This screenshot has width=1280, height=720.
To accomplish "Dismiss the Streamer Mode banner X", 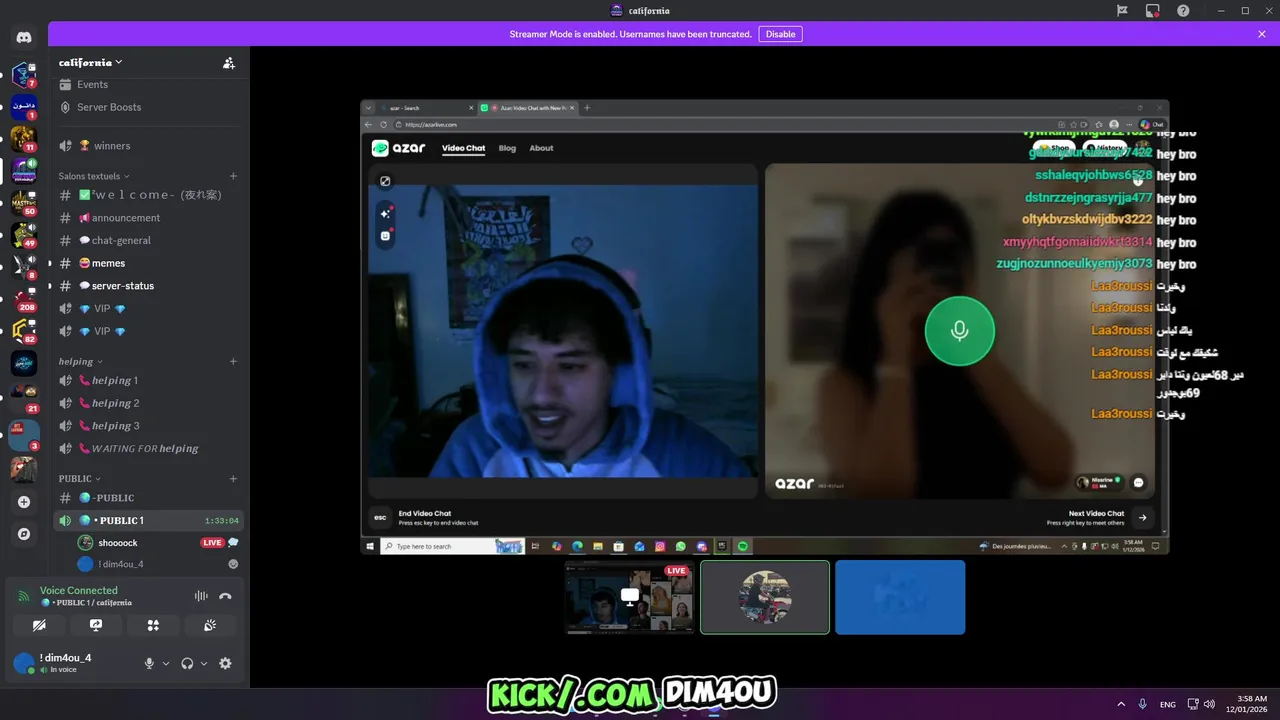I will (1262, 34).
